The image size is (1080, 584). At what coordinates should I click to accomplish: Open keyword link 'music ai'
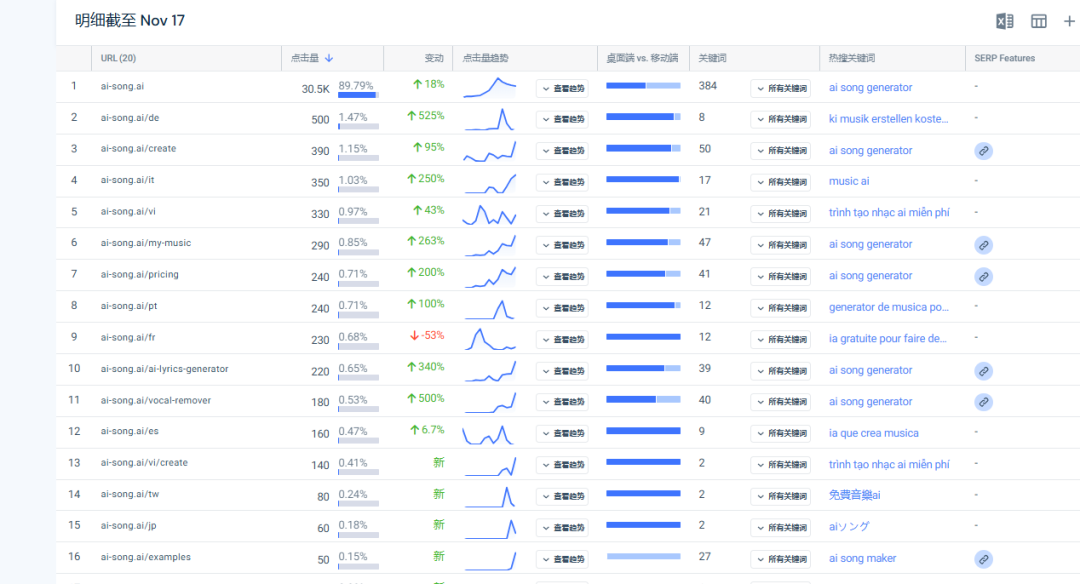click(x=849, y=181)
